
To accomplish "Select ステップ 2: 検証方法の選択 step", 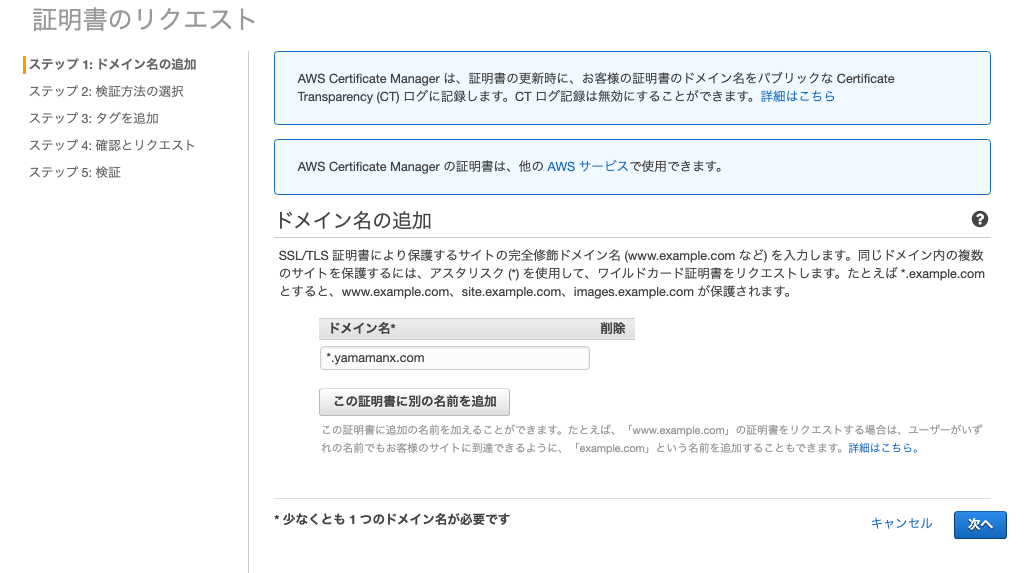I will 106,91.
